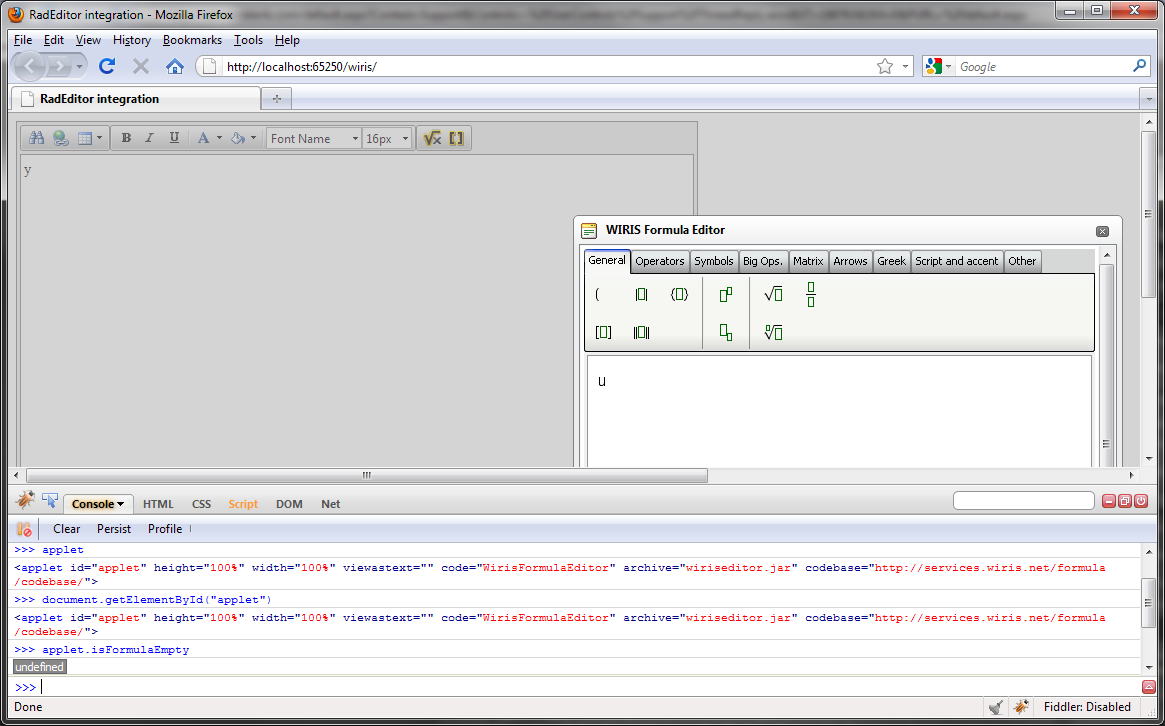Switch to the Arrows tab
The width and height of the screenshot is (1165, 726).
click(851, 262)
